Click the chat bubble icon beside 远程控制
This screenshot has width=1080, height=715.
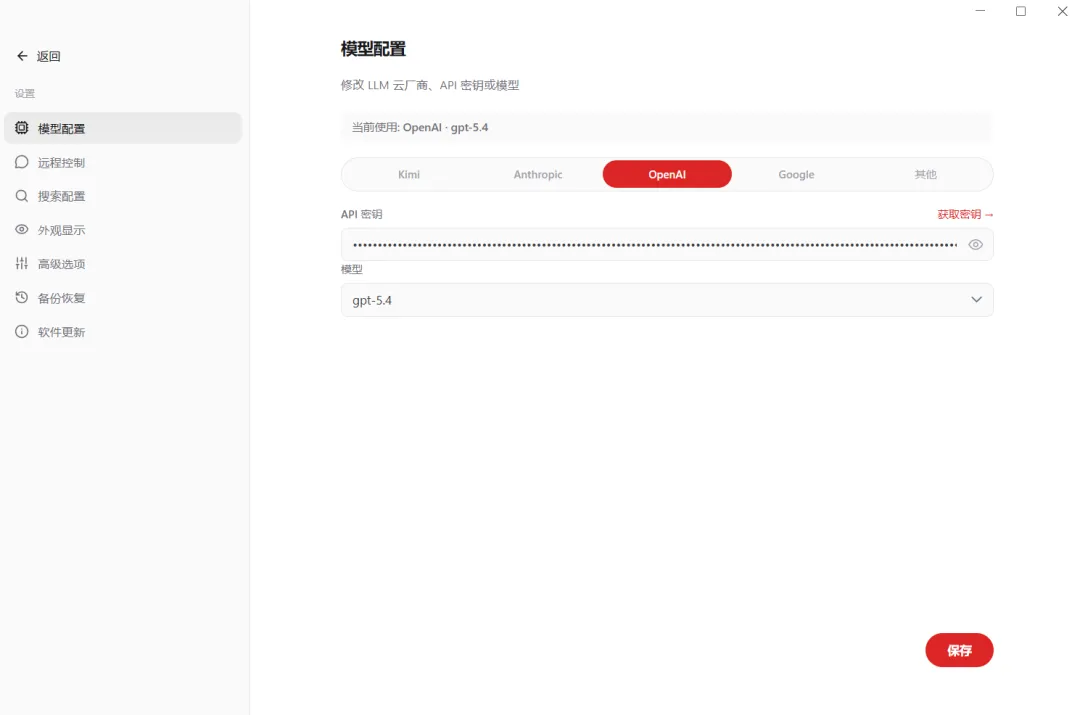[x=22, y=162]
